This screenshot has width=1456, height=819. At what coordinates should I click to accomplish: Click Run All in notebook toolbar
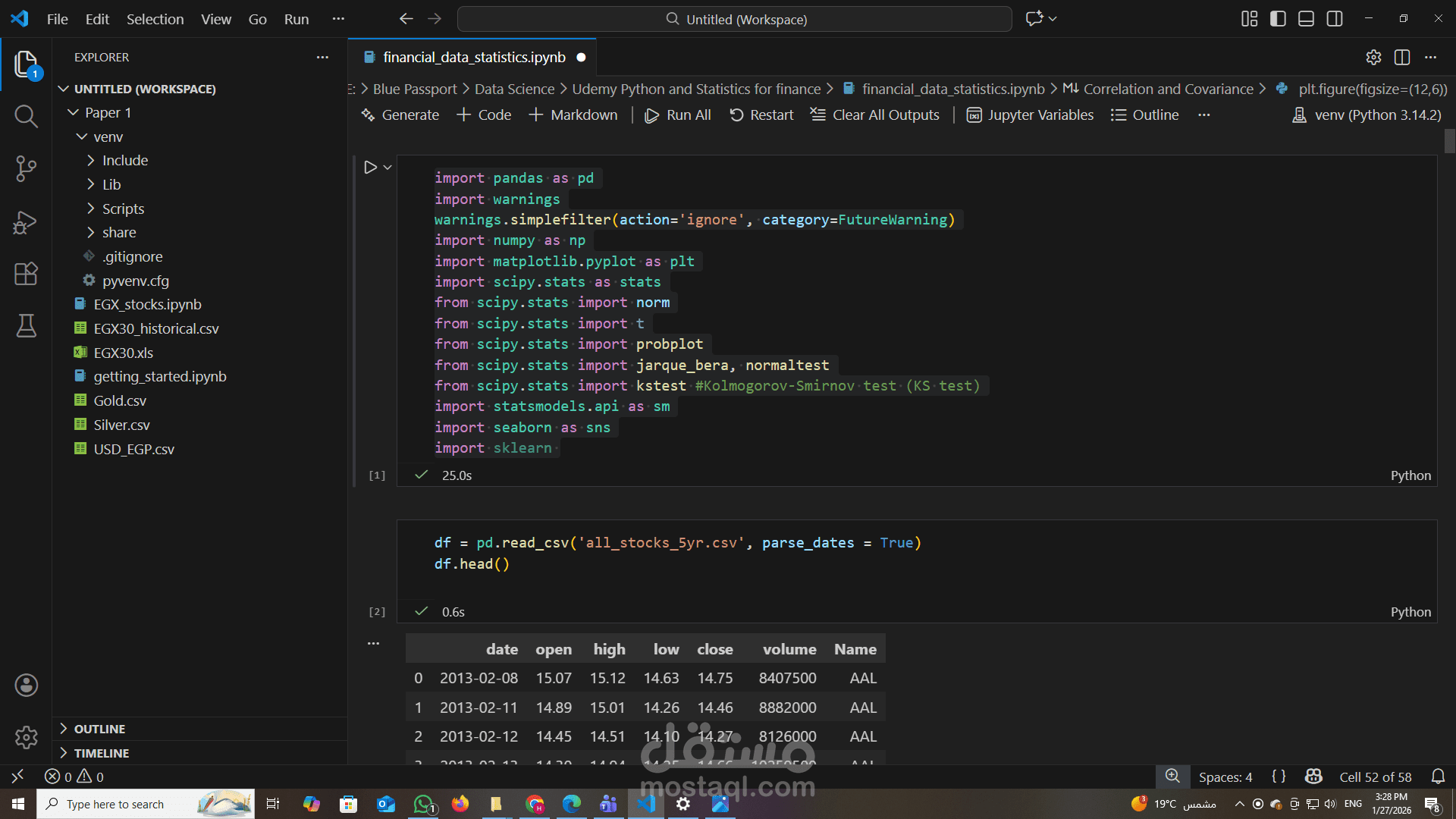point(678,115)
